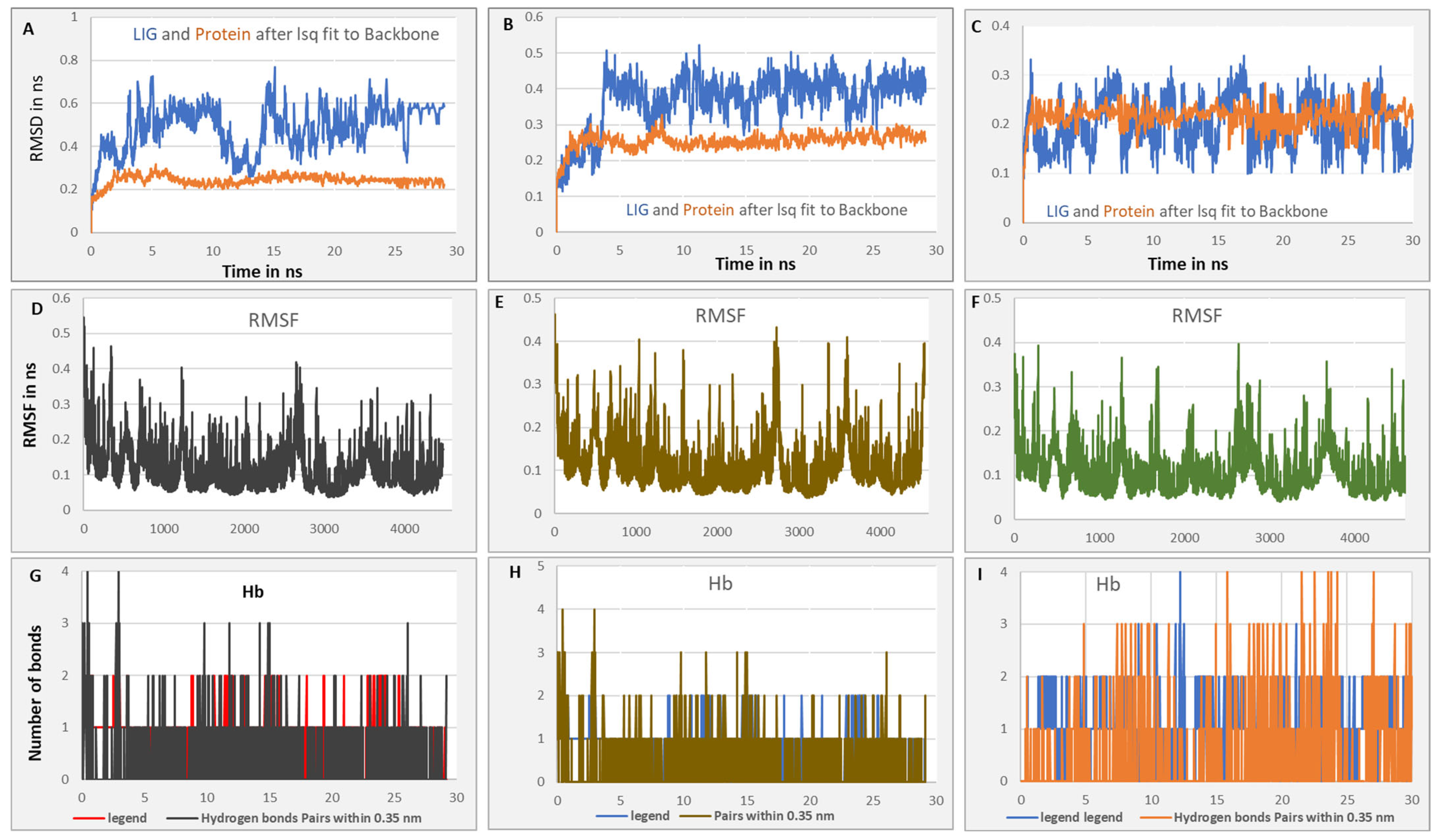
Task: Click the 'Pairs within 0.35 nm' text in panel H
Action: (x=774, y=816)
